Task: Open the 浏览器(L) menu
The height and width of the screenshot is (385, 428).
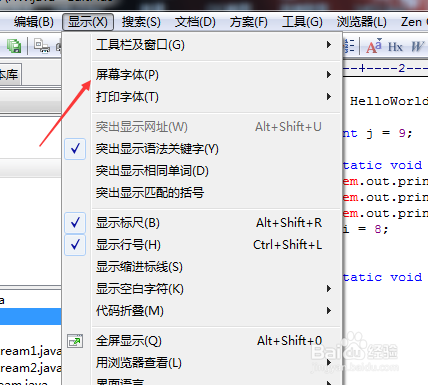Action: coord(361,22)
